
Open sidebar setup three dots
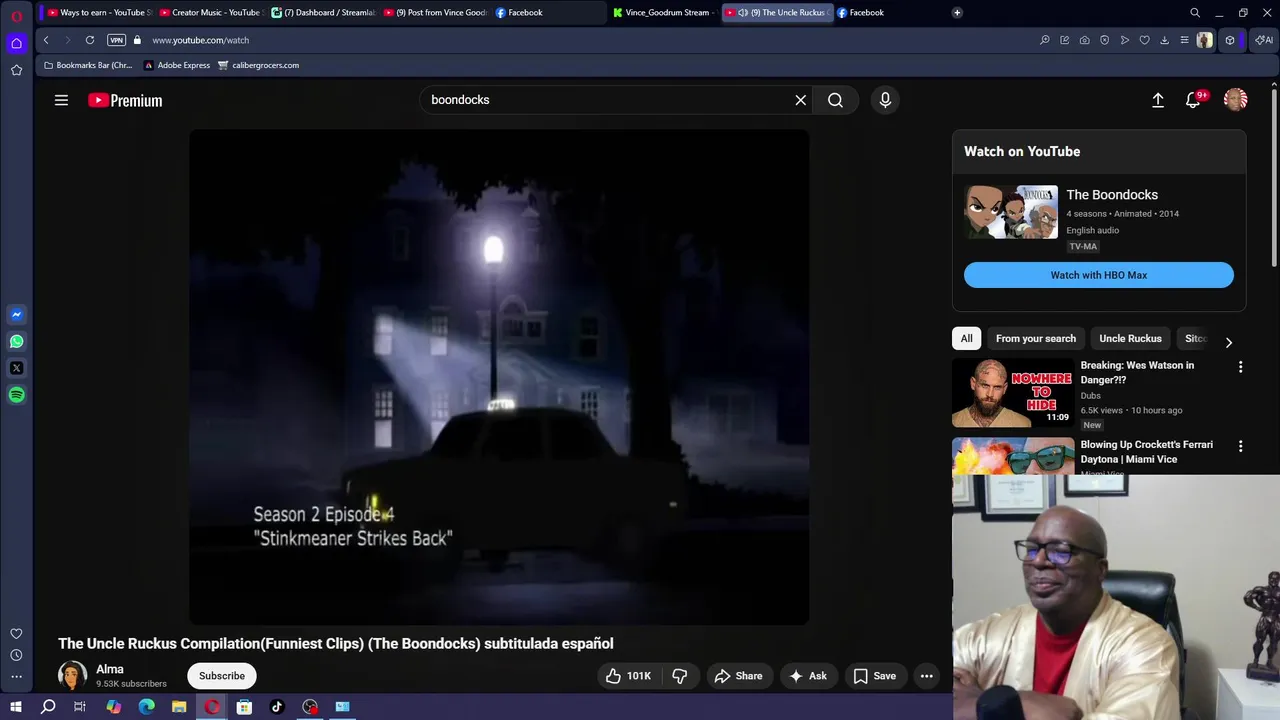16,678
